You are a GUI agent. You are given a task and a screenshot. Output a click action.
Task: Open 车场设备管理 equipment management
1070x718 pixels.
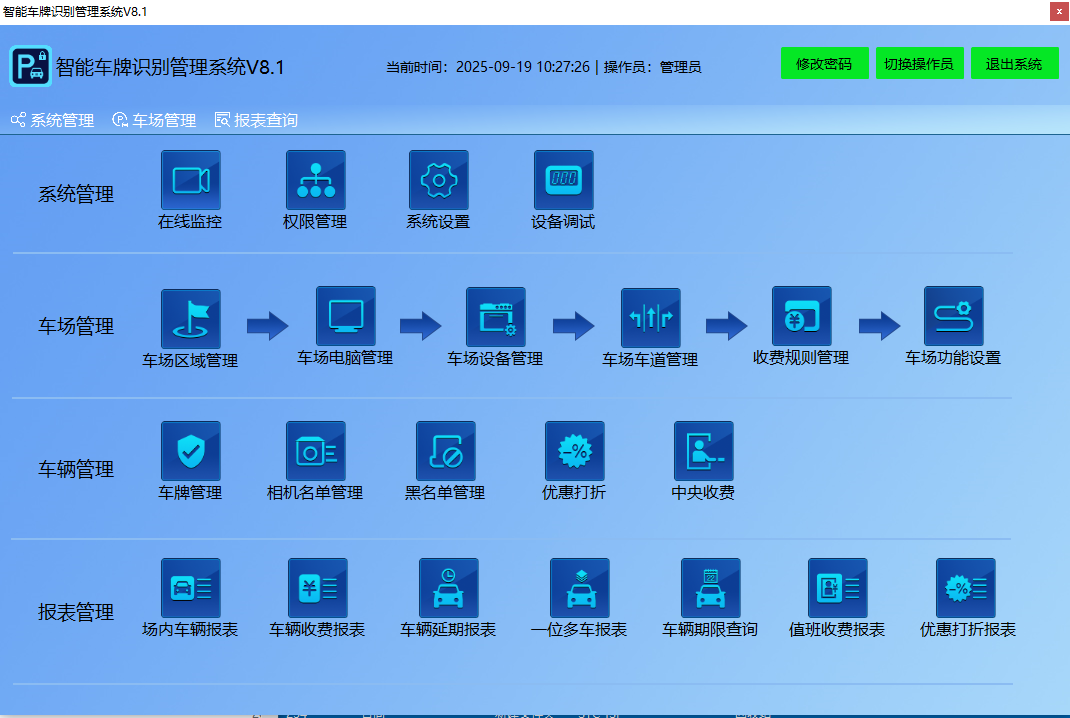(496, 314)
